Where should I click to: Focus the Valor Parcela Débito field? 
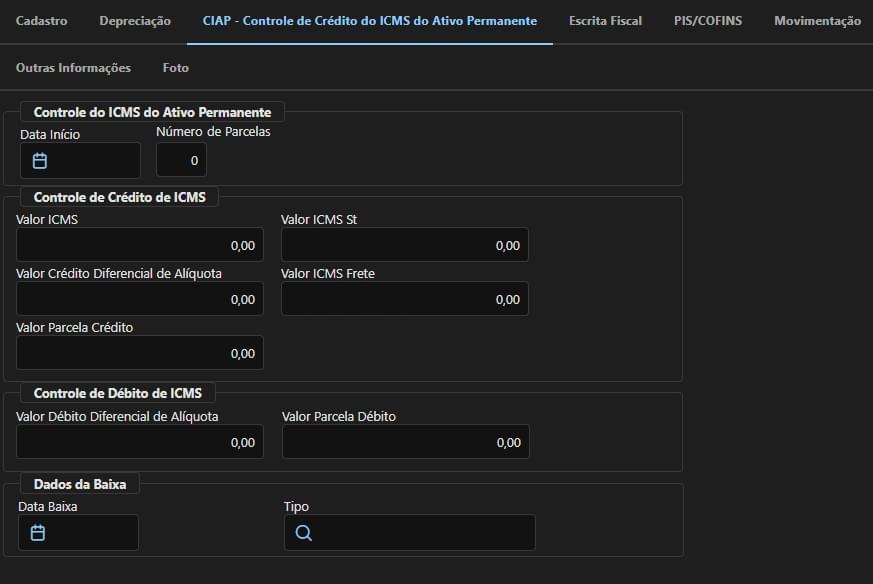[406, 441]
